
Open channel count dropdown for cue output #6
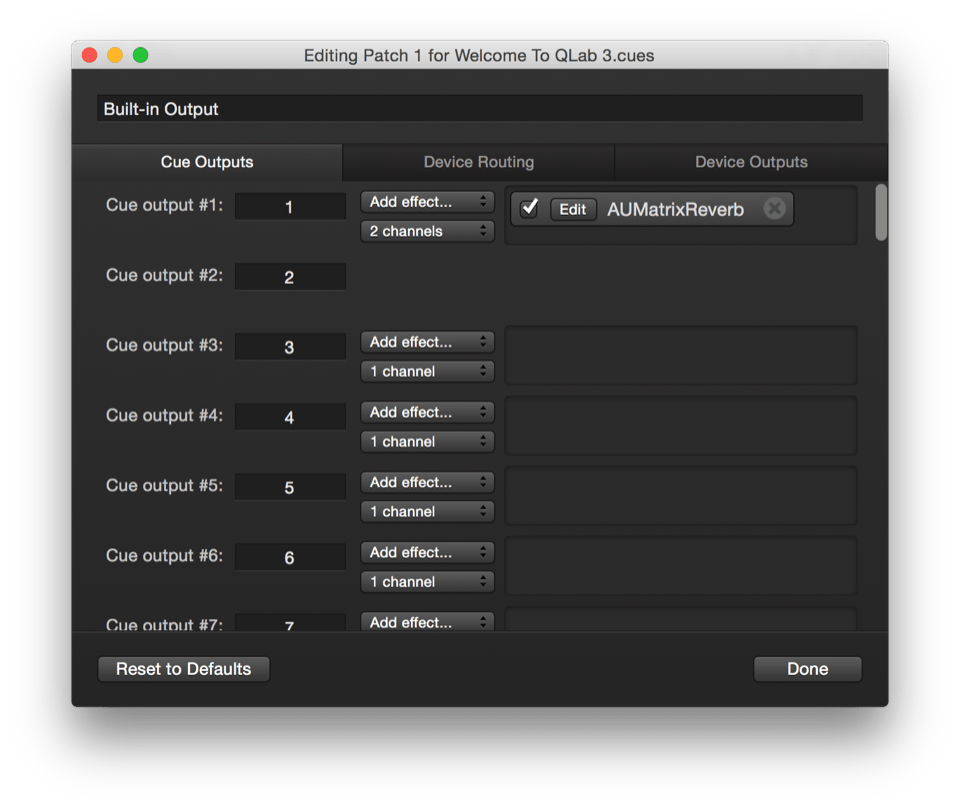(x=427, y=581)
